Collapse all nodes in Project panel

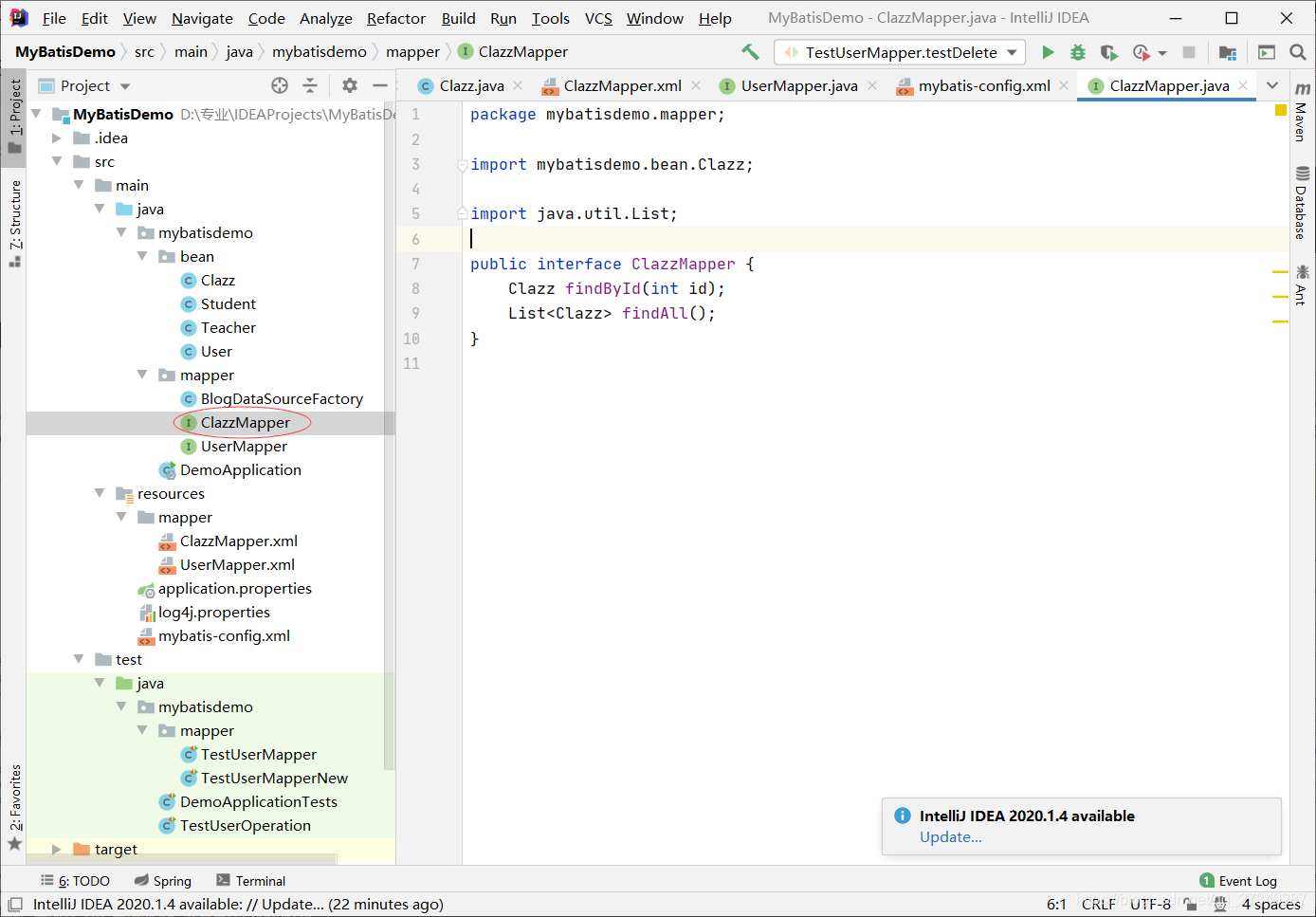(x=310, y=85)
